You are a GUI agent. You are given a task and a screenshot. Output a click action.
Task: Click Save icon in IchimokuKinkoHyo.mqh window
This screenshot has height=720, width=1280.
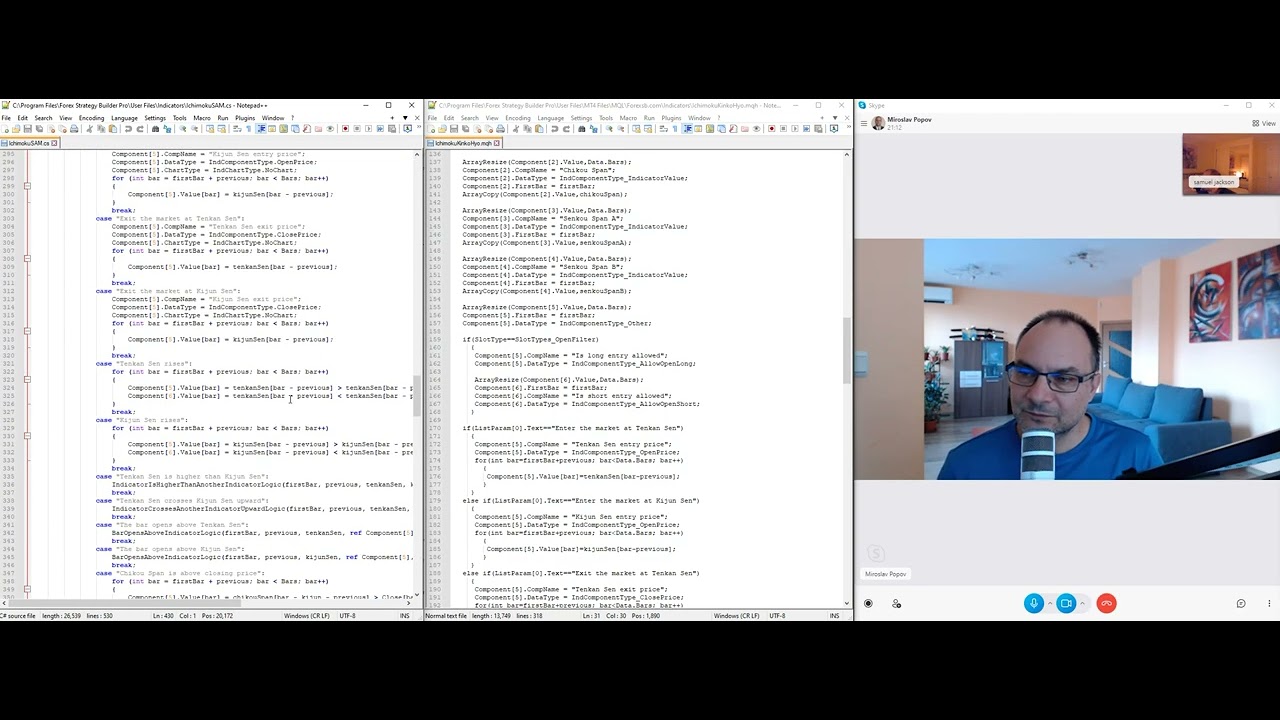pyautogui.click(x=454, y=129)
